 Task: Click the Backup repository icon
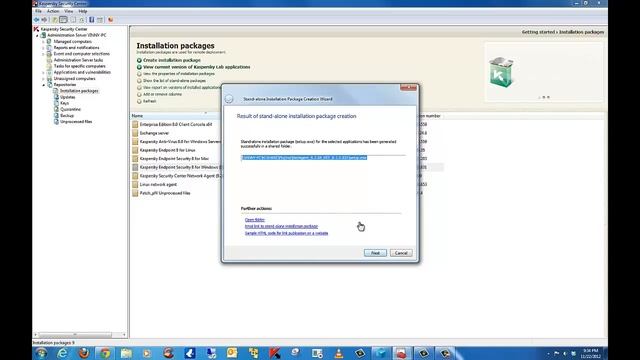pyautogui.click(x=56, y=116)
